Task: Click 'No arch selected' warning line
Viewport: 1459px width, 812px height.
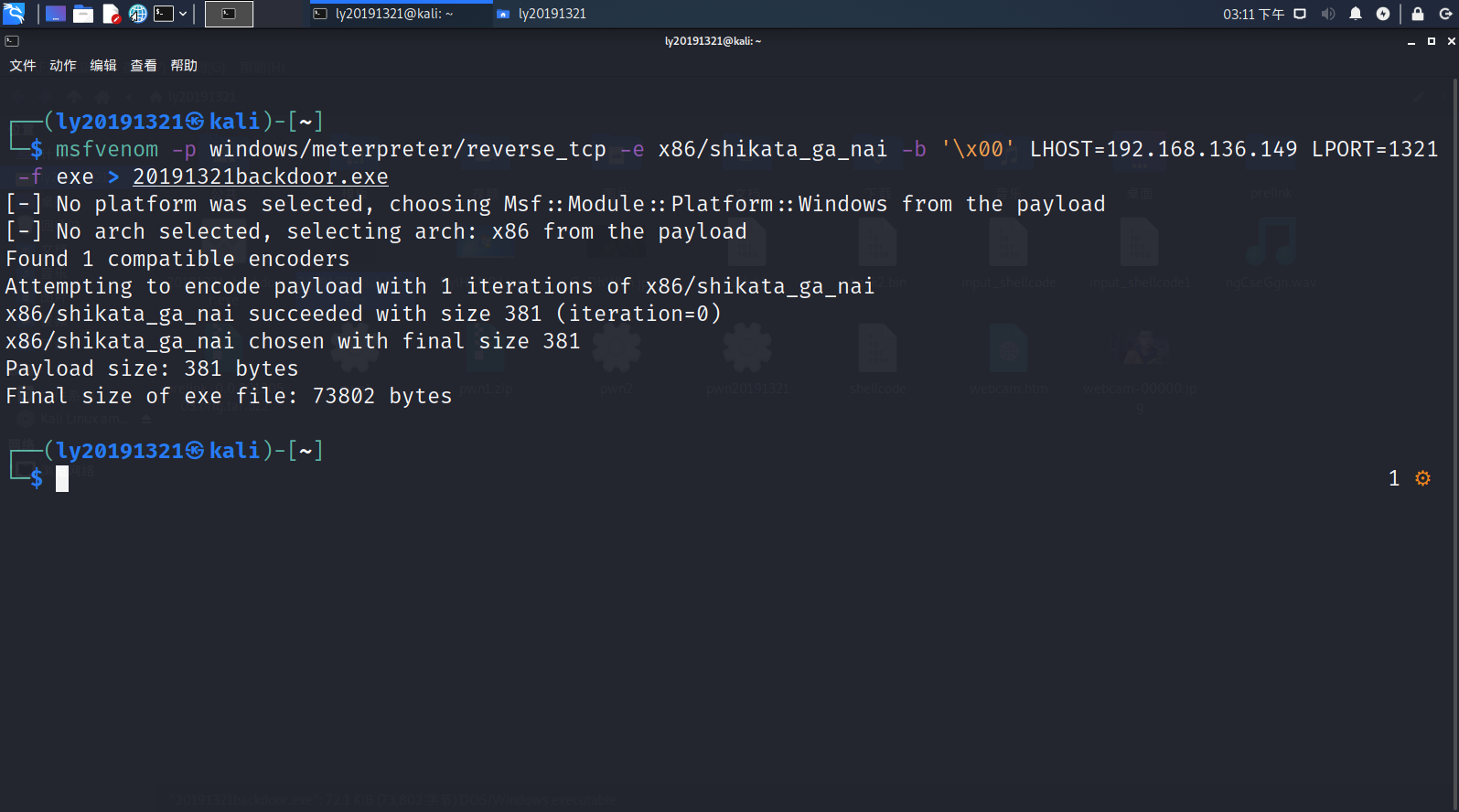Action: pyautogui.click(x=376, y=231)
